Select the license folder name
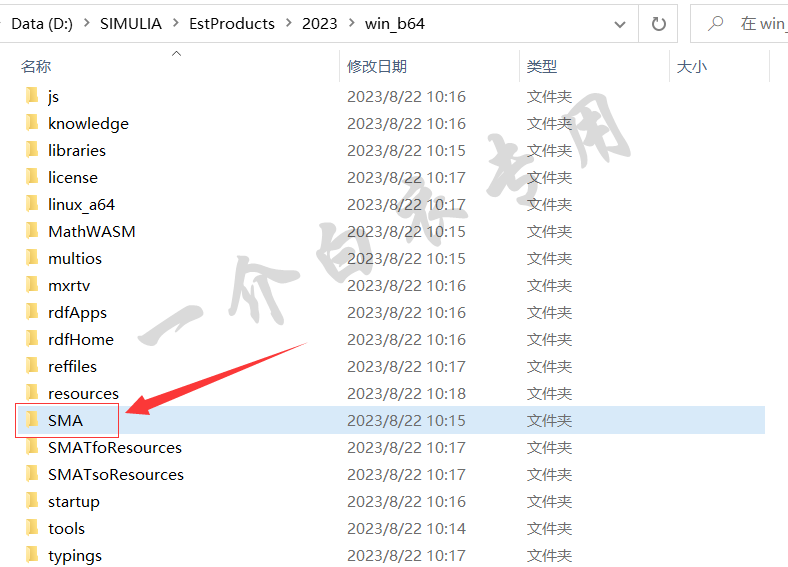This screenshot has height=567, width=788. pos(73,177)
